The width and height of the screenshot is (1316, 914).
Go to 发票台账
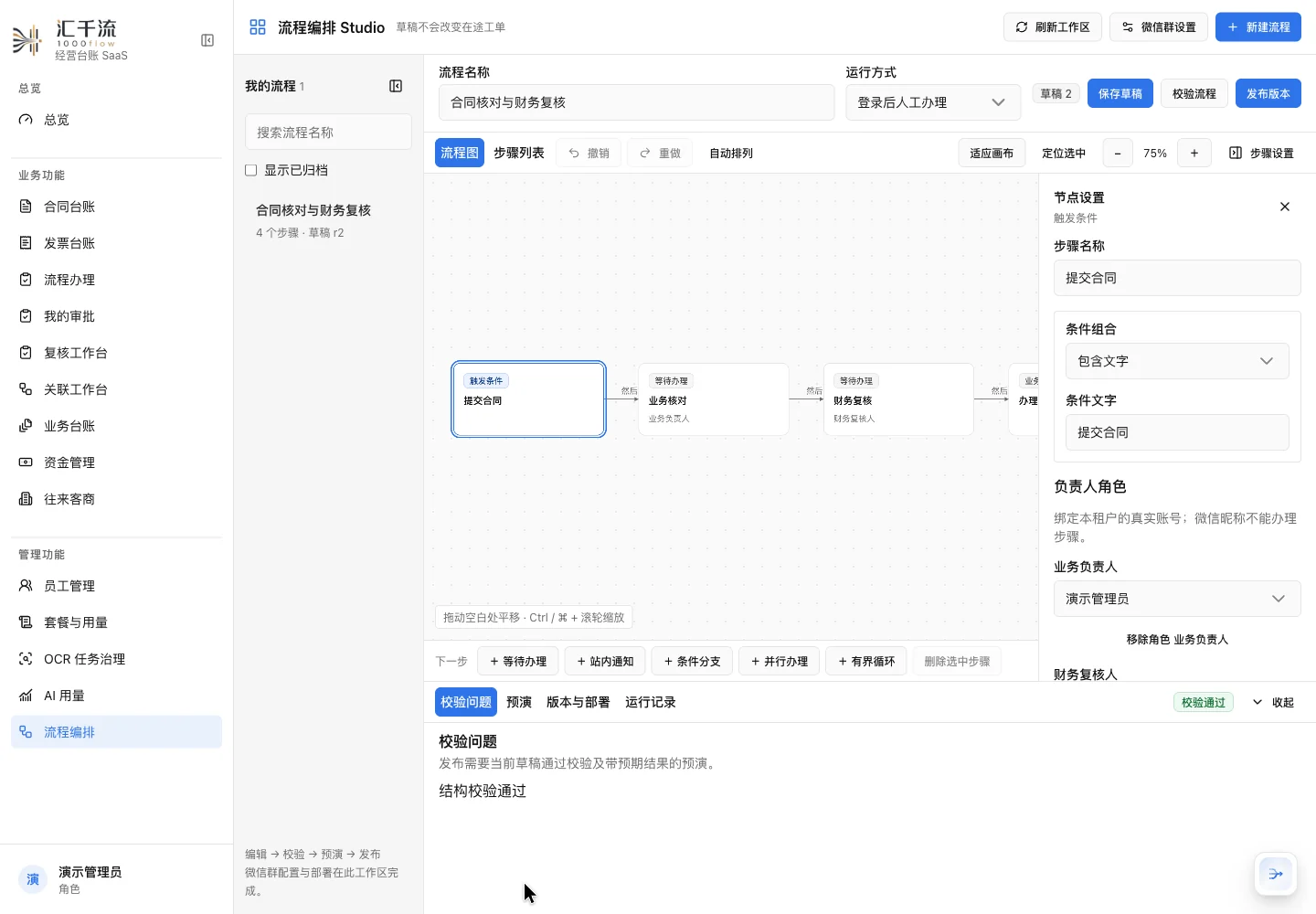click(116, 243)
